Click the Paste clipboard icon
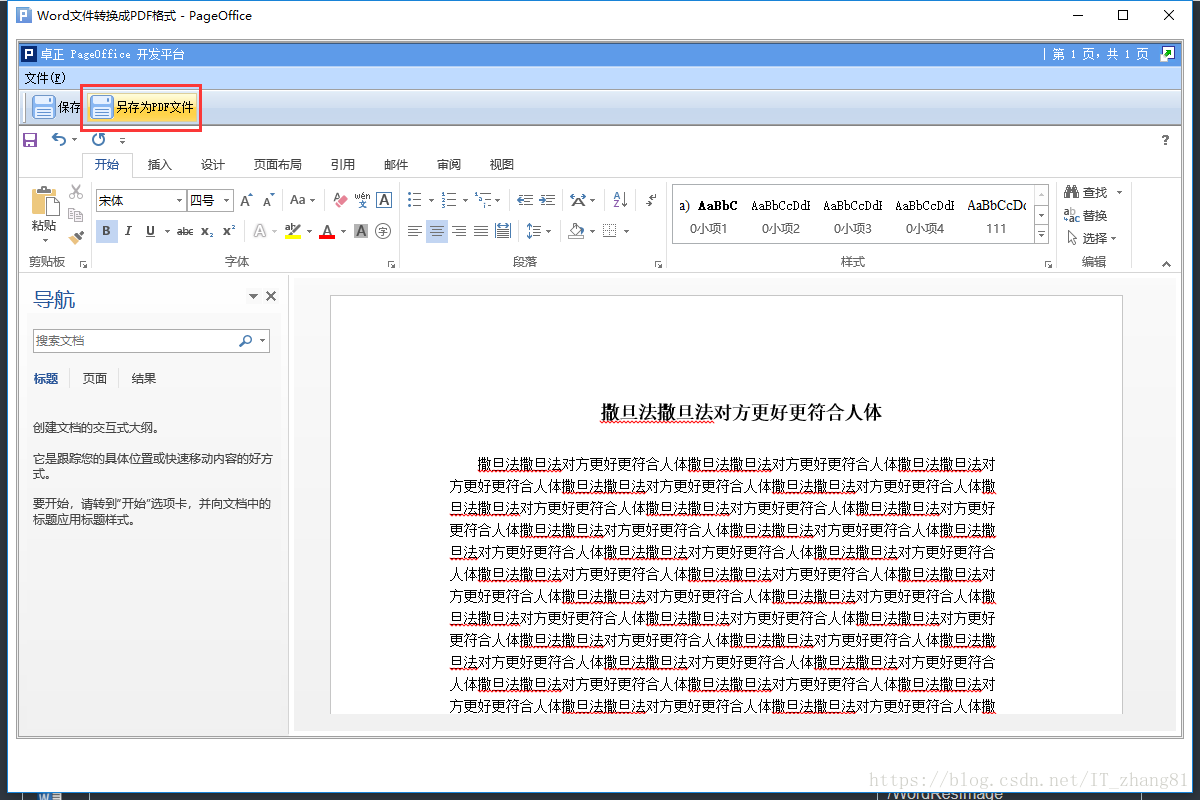The width and height of the screenshot is (1200, 800). point(45,201)
